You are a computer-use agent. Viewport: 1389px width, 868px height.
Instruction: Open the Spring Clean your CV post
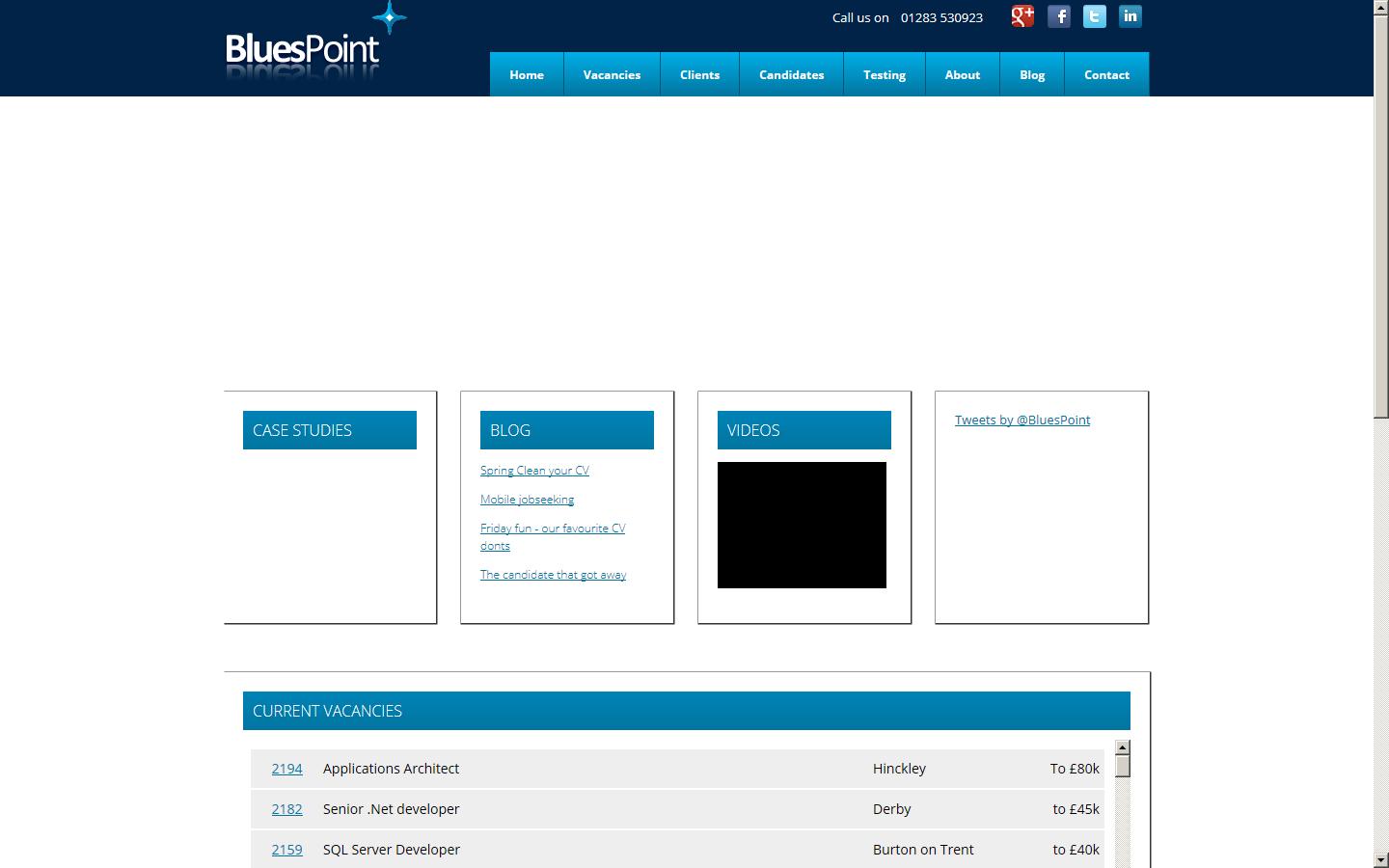point(534,471)
